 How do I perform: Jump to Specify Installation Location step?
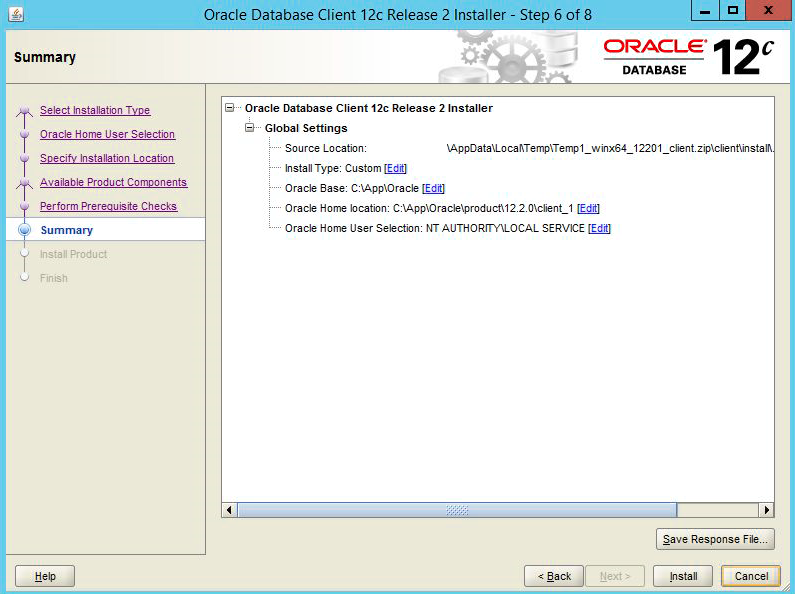point(107,158)
